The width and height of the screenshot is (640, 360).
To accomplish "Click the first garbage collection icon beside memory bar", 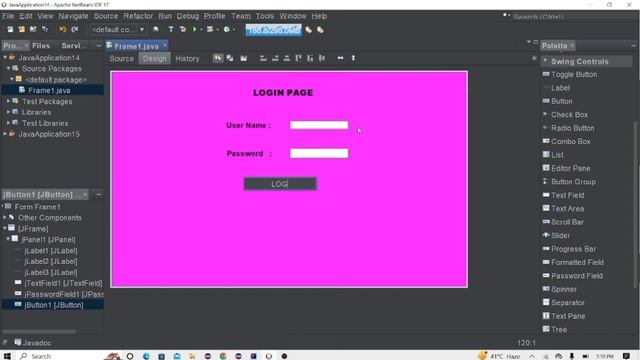I will (309, 30).
